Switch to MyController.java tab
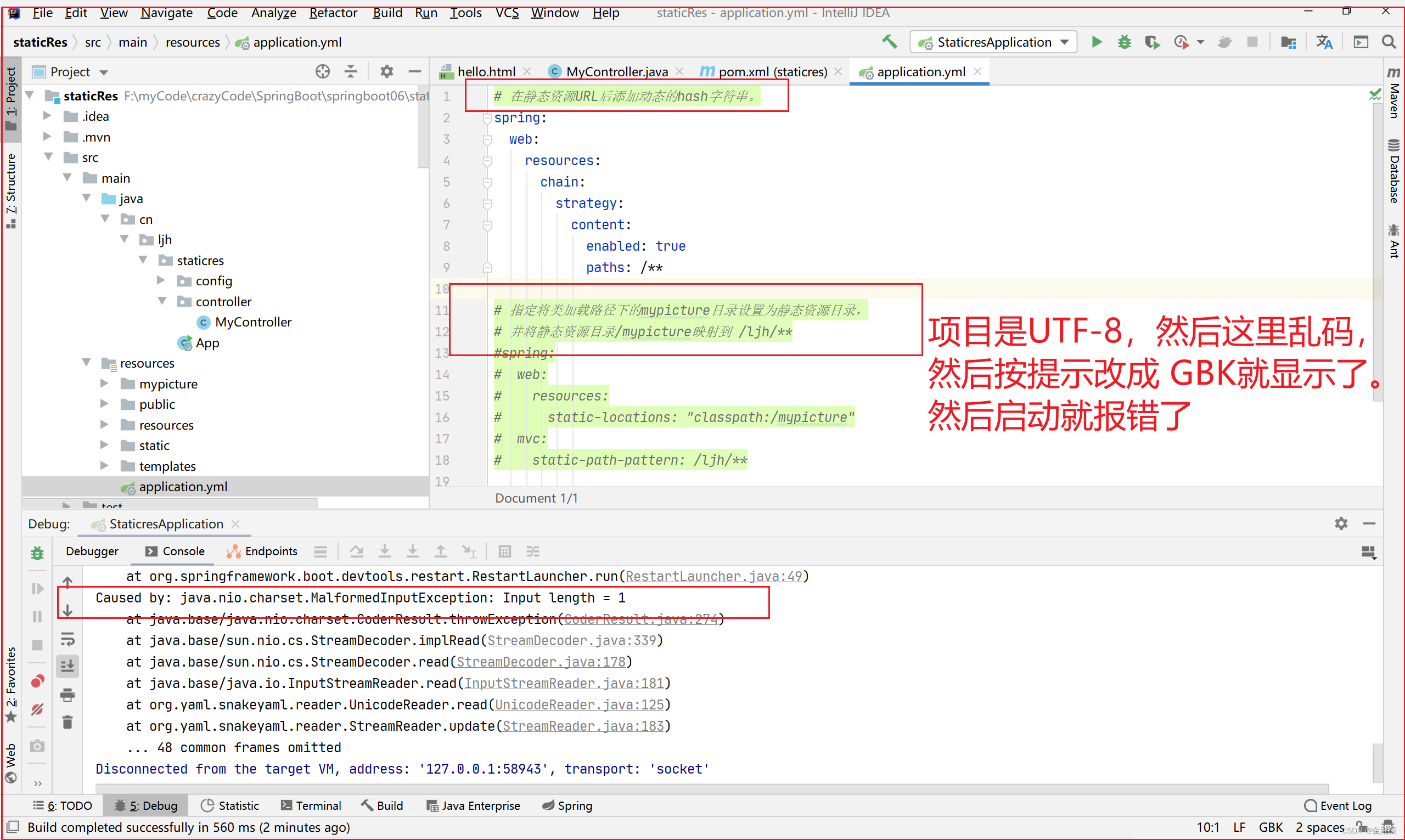 coord(616,72)
